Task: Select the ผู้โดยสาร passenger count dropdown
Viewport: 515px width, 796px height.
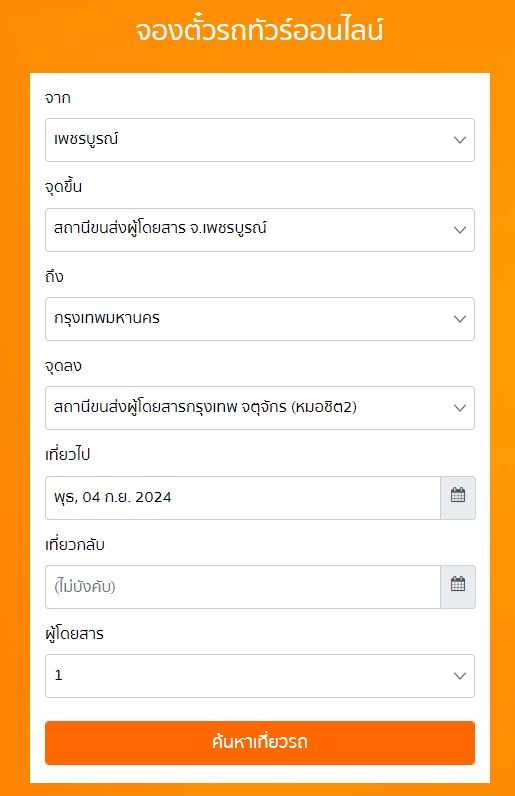Action: click(x=260, y=676)
